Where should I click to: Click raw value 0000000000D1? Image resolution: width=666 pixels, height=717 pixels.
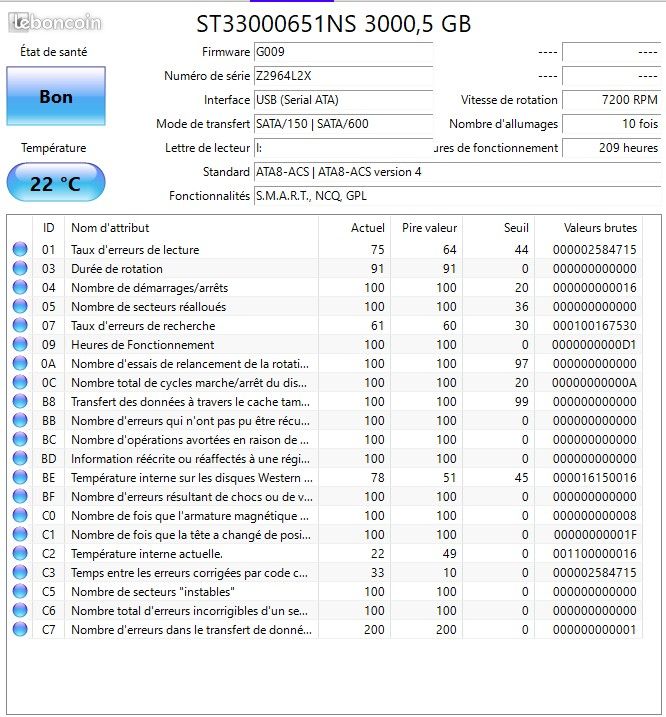594,344
